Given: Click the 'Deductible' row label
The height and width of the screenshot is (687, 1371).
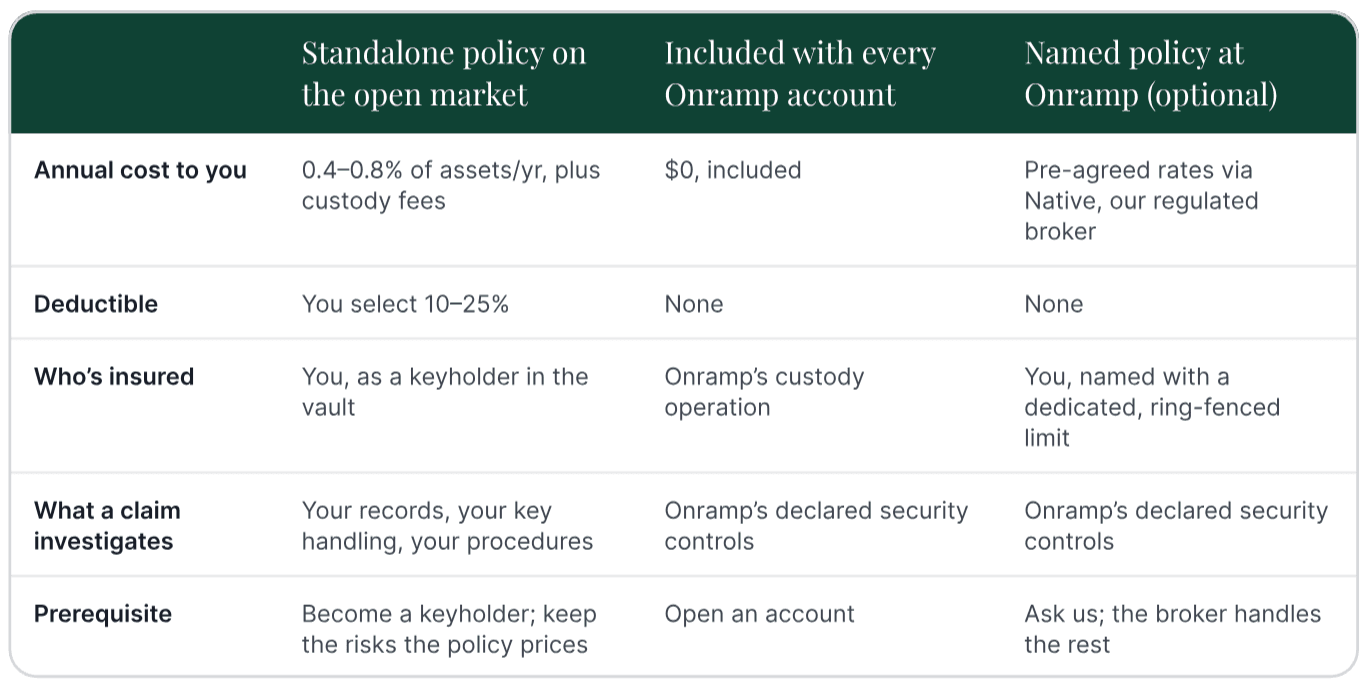Looking at the screenshot, I should point(96,304).
